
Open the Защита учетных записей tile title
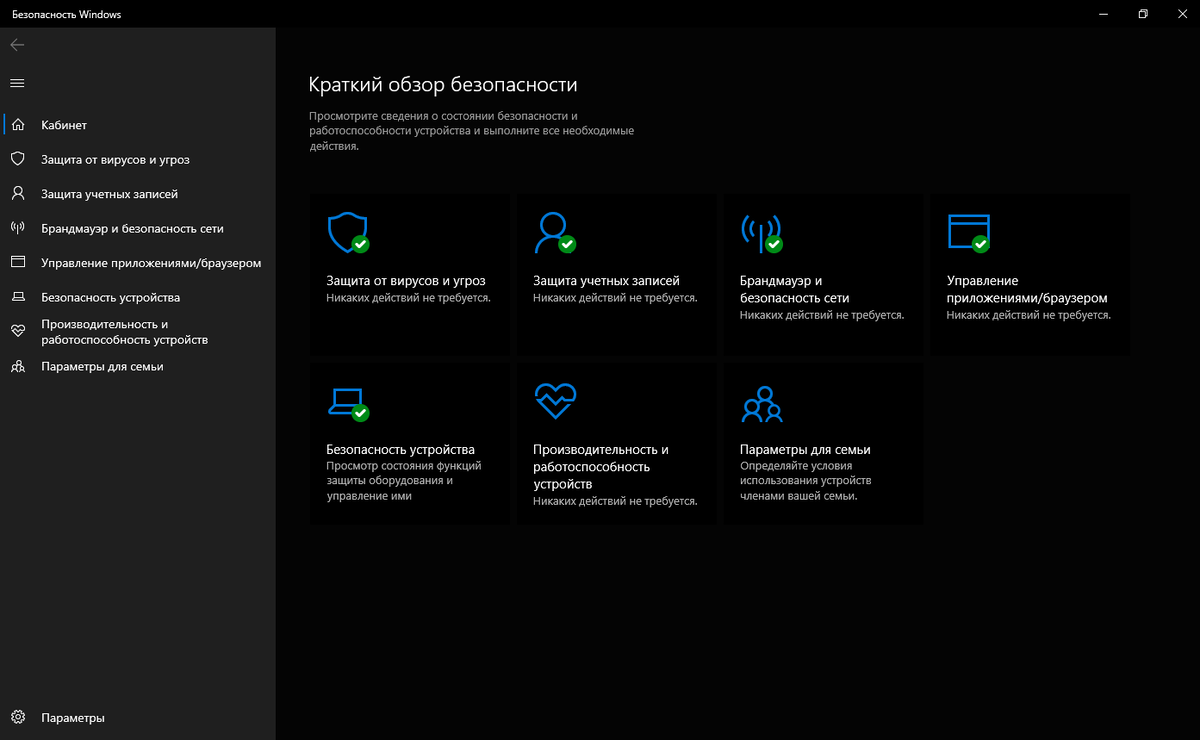coord(606,281)
